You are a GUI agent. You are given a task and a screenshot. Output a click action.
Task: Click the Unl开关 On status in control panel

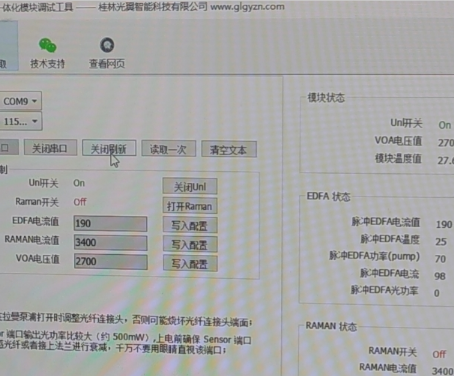(79, 183)
